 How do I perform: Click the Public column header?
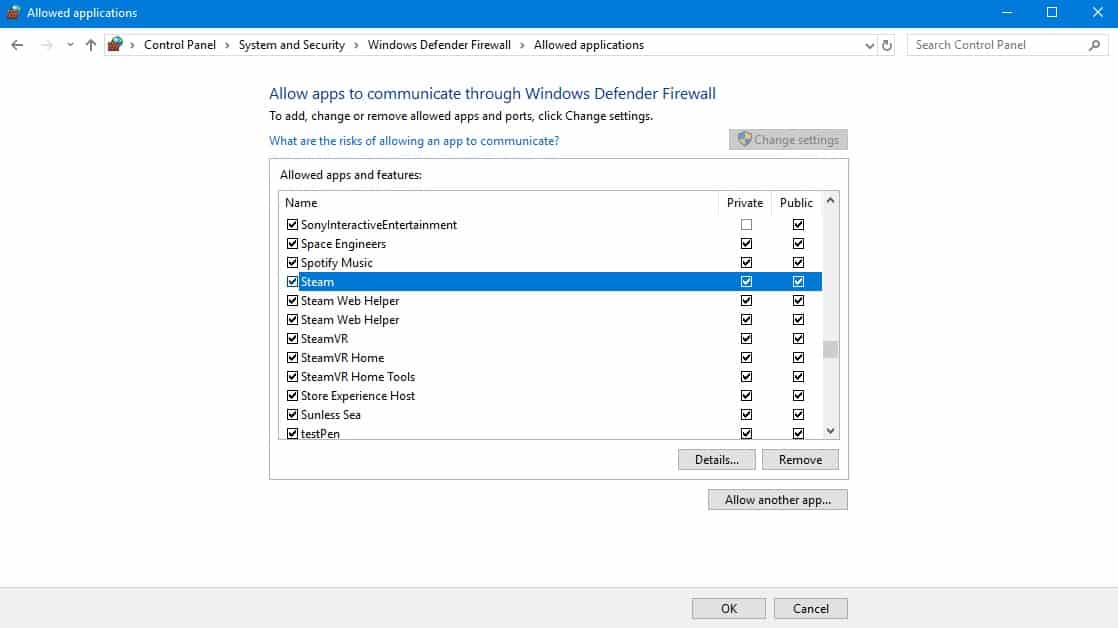coord(796,203)
